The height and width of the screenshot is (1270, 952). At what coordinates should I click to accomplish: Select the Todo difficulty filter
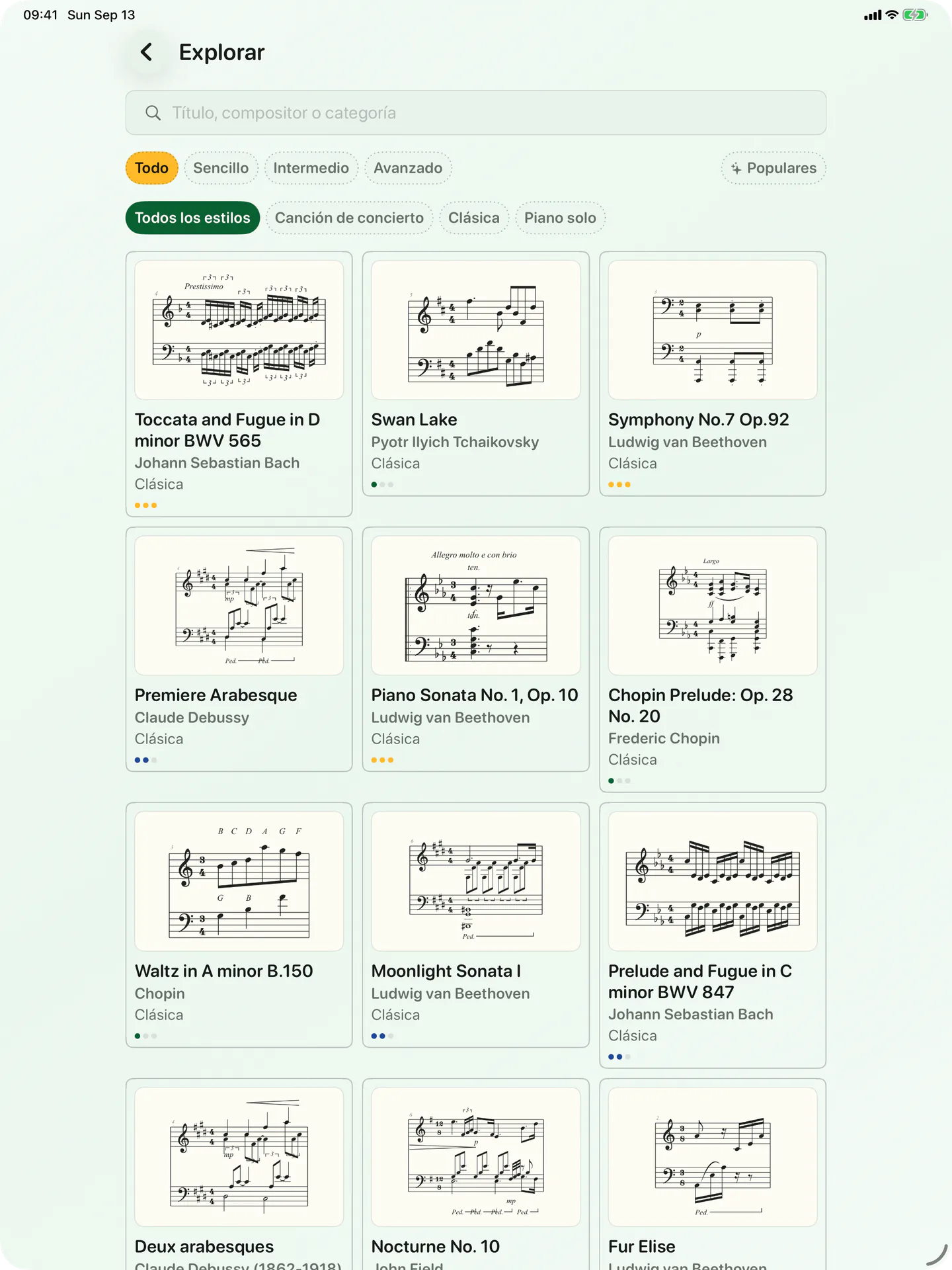[x=151, y=168]
